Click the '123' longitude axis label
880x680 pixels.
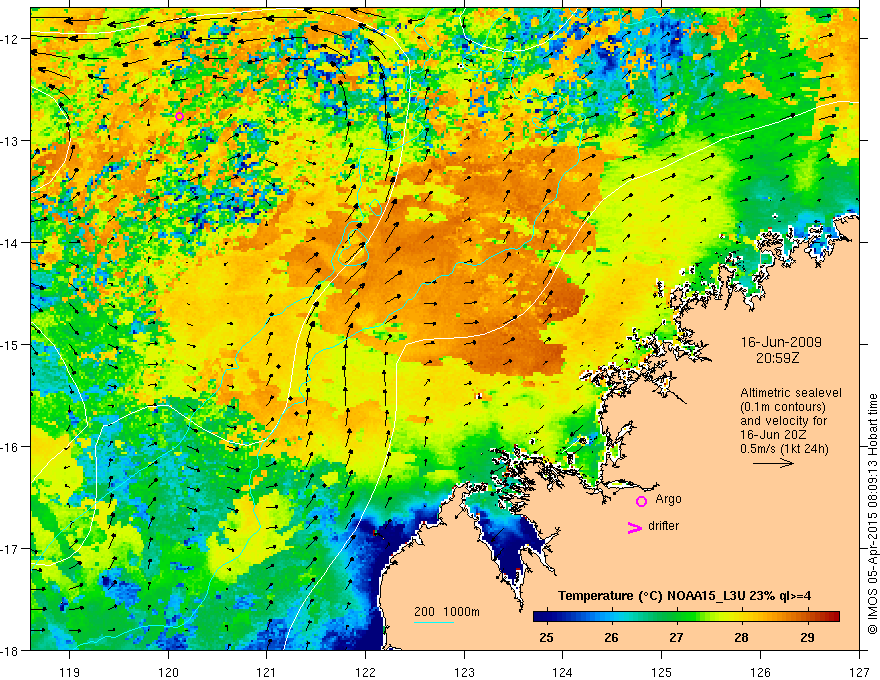click(x=465, y=672)
